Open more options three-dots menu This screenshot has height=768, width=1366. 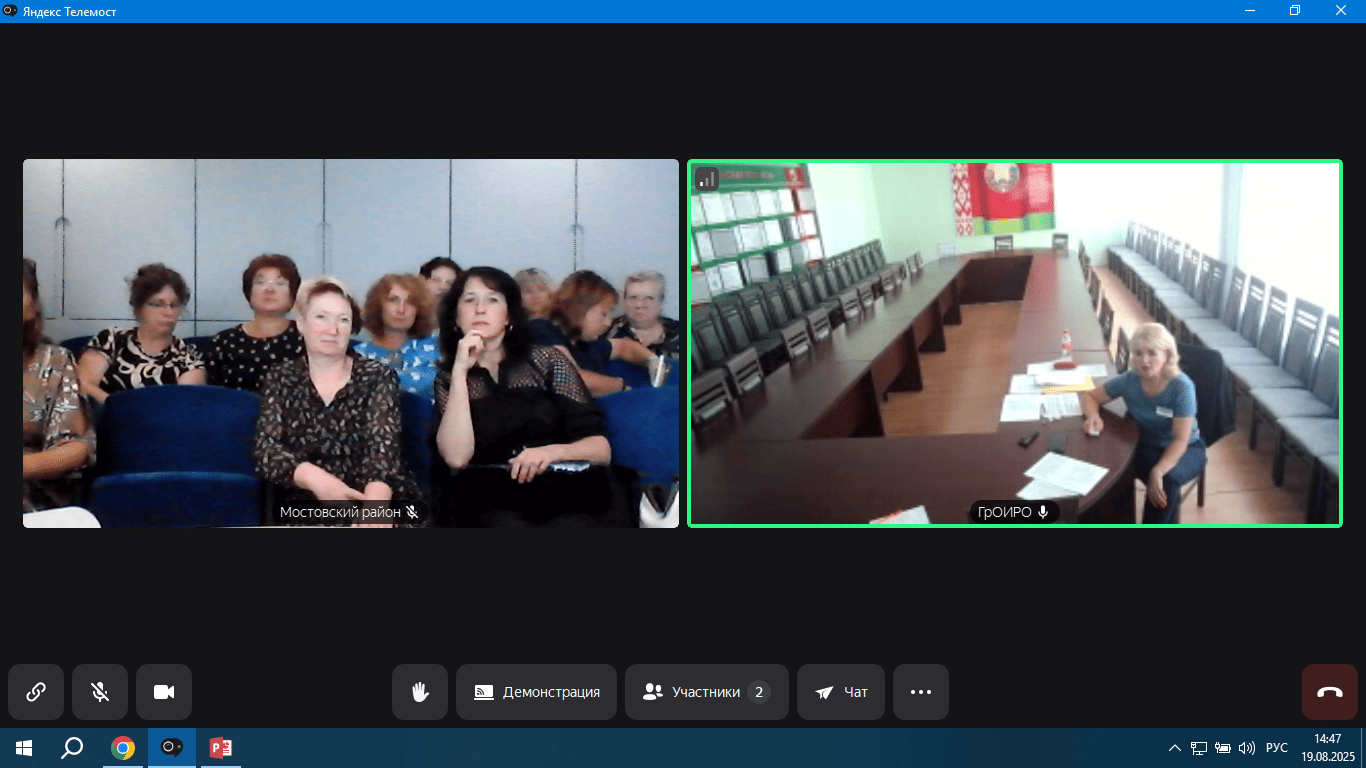click(x=921, y=692)
